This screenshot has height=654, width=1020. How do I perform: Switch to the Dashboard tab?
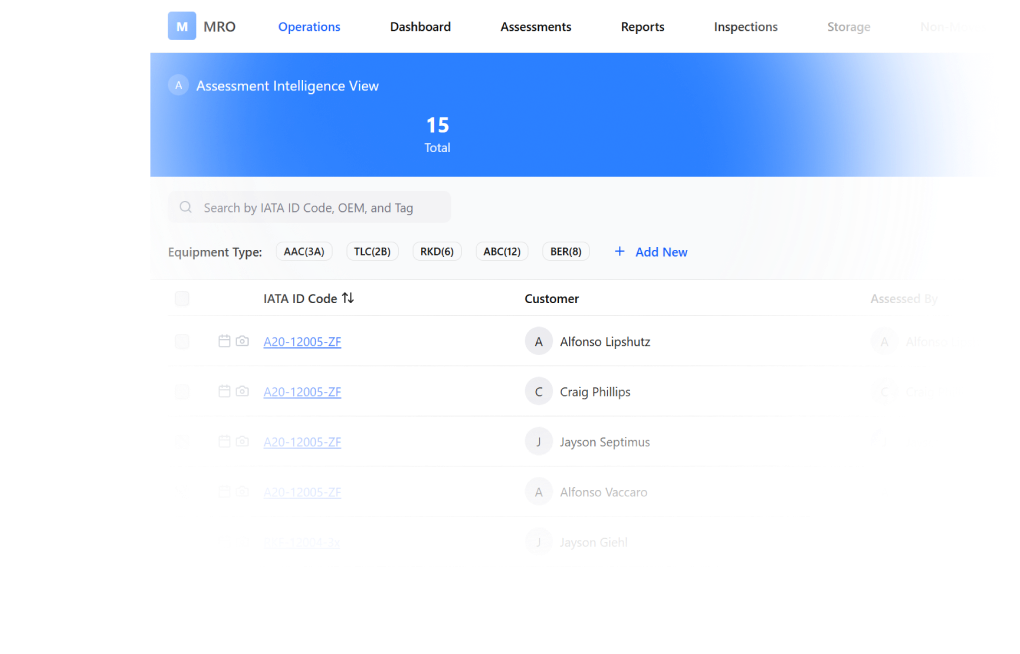point(420,27)
